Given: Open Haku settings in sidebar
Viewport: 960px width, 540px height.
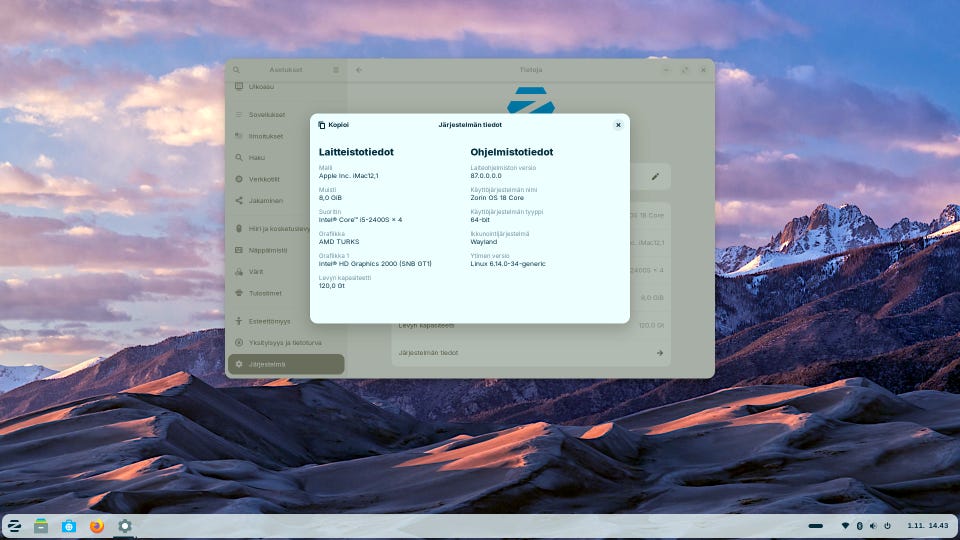Looking at the screenshot, I should coord(286,157).
